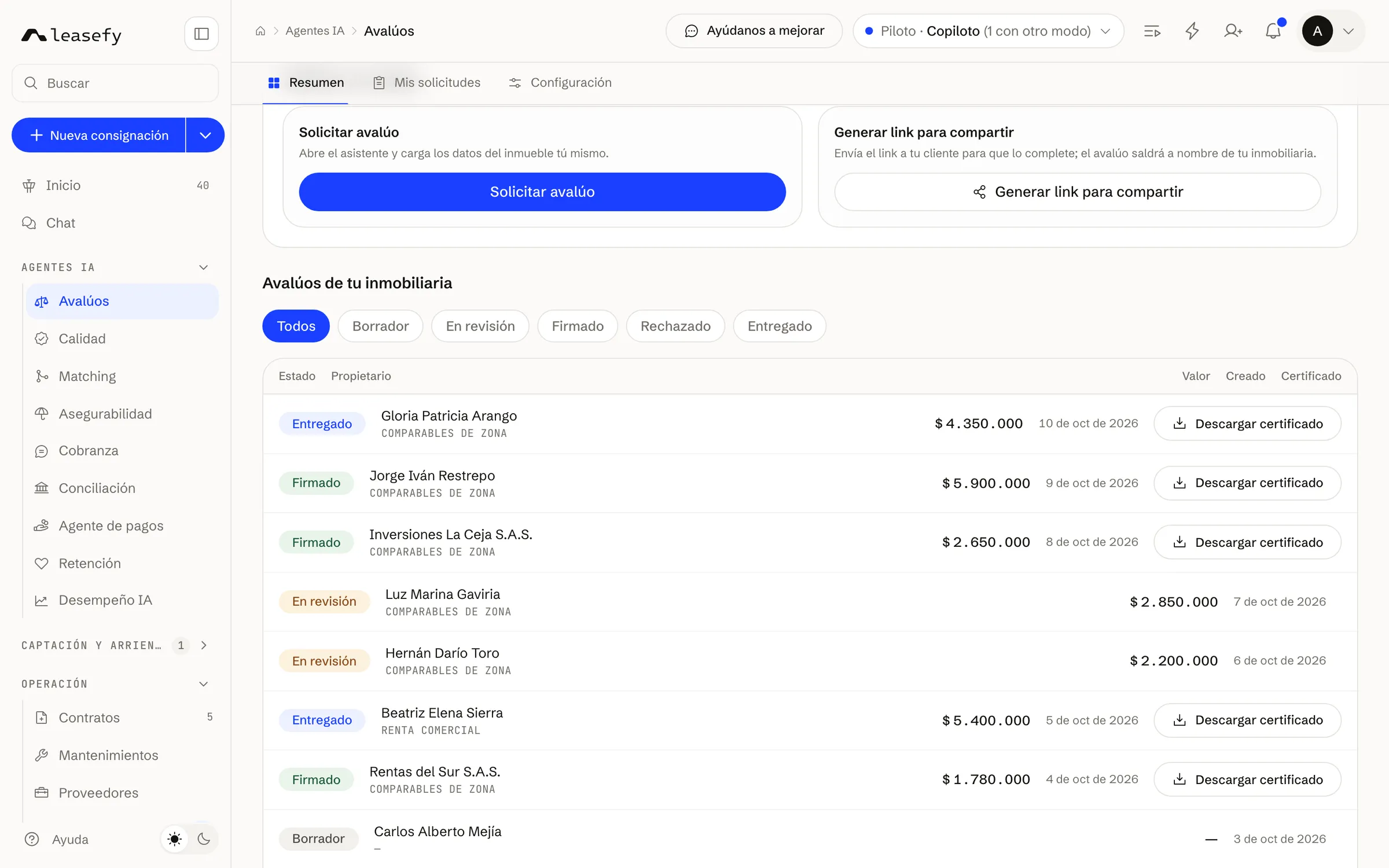
Task: Open the add user icon
Action: click(x=1233, y=31)
